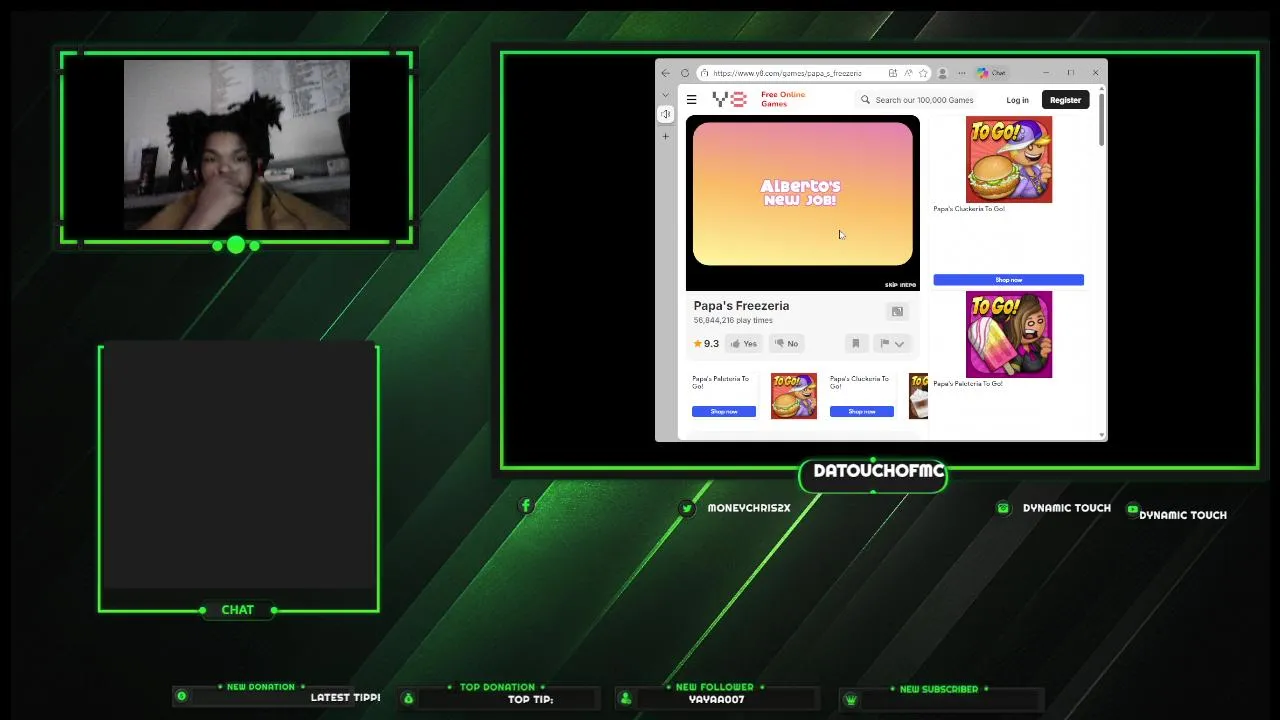Click the scrollbar down arrow

pos(1102,435)
